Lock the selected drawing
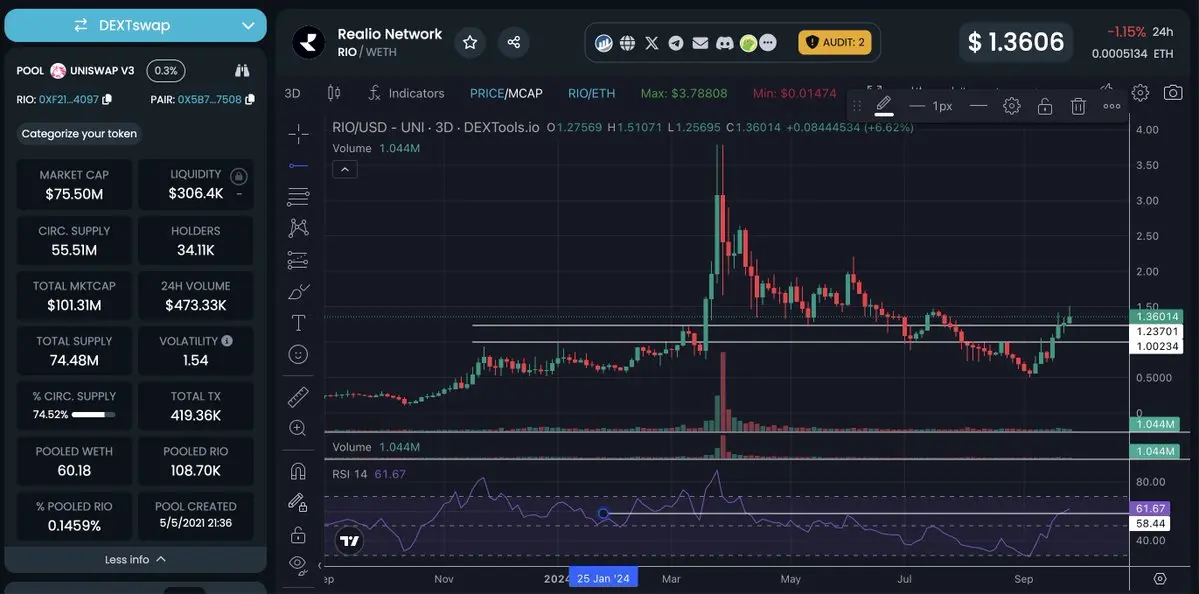Image resolution: width=1199 pixels, height=594 pixels. [x=1045, y=106]
